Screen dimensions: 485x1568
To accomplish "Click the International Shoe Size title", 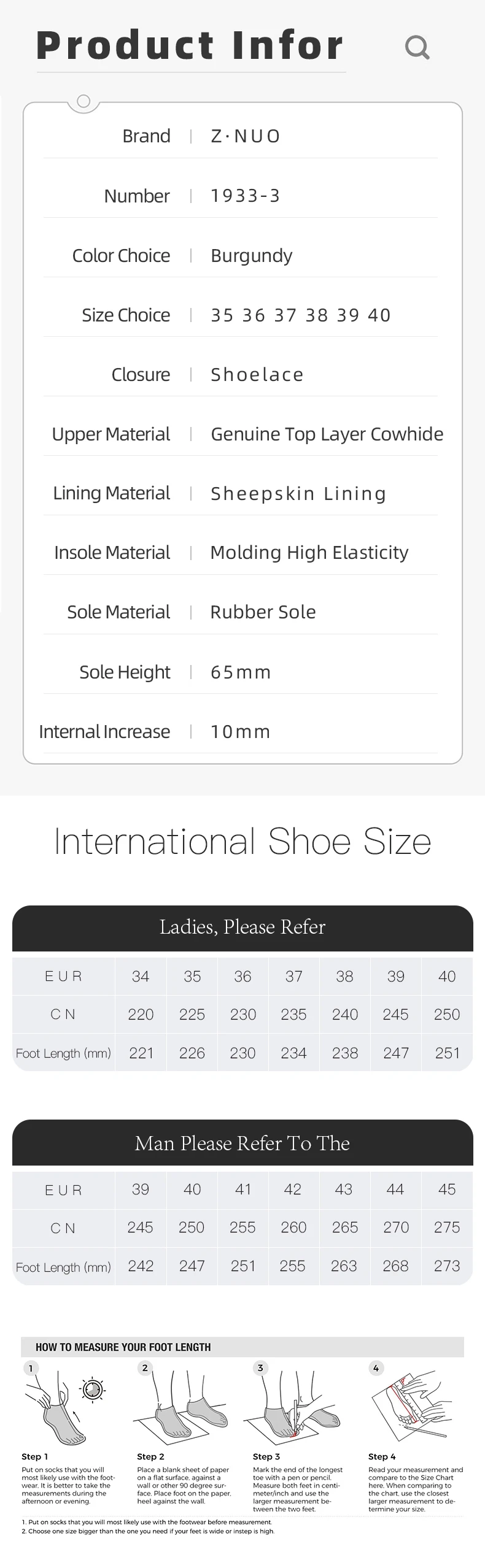I will (243, 841).
